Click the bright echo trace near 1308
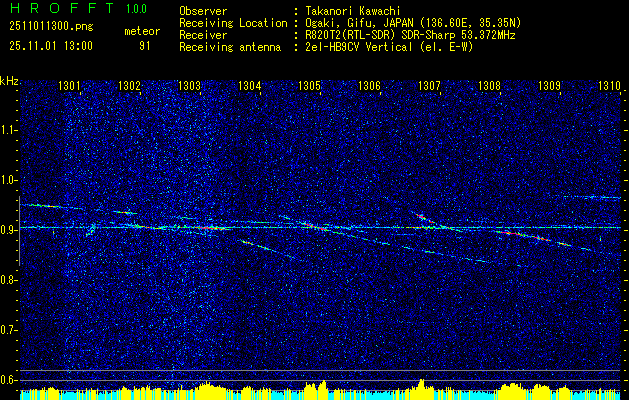 pos(525,236)
